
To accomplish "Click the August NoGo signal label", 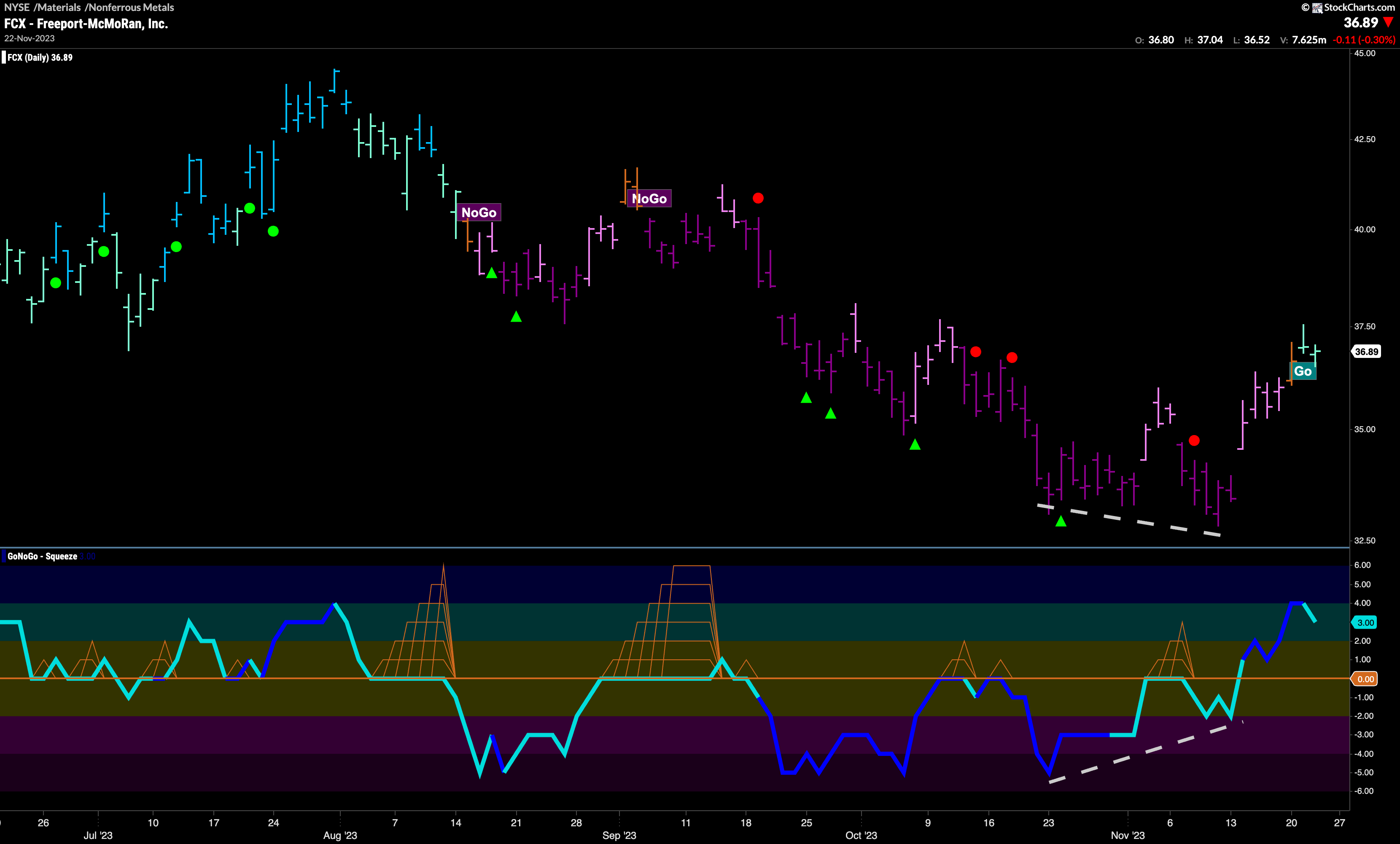I will (x=479, y=212).
